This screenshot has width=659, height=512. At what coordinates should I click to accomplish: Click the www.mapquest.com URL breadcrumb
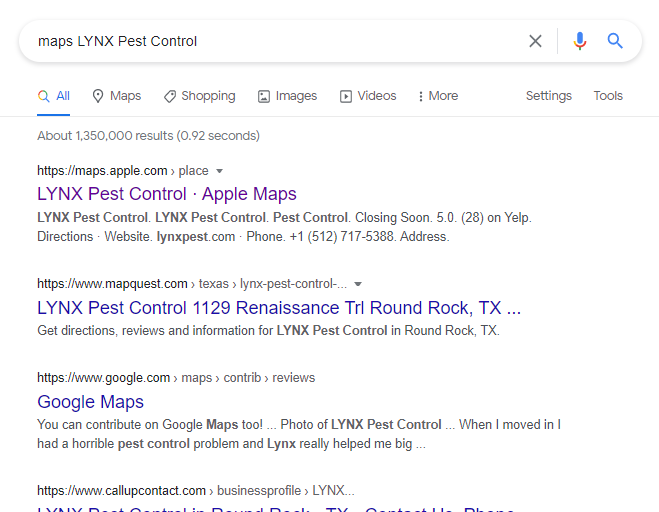[x=192, y=284]
